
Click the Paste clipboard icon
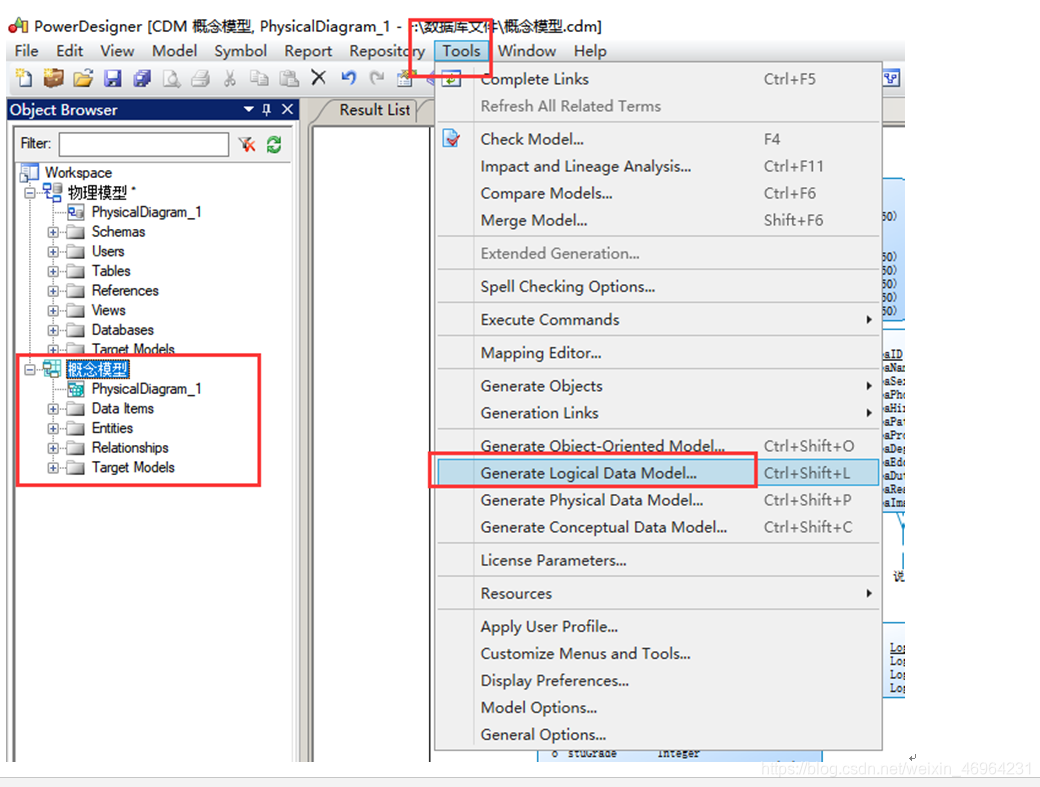(x=289, y=78)
